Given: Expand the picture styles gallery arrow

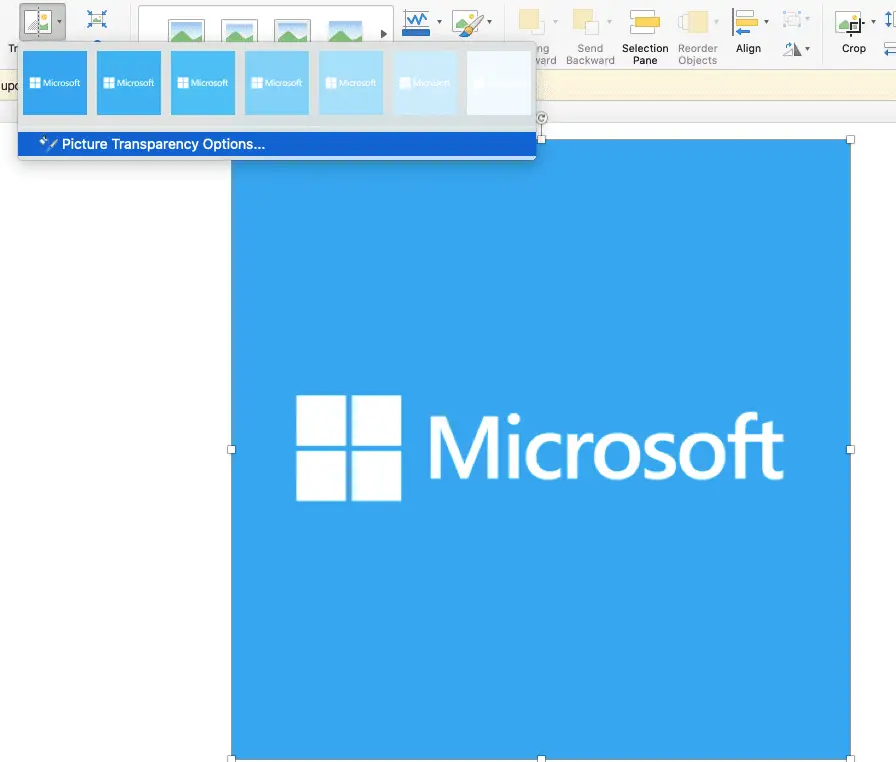Looking at the screenshot, I should pyautogui.click(x=383, y=34).
